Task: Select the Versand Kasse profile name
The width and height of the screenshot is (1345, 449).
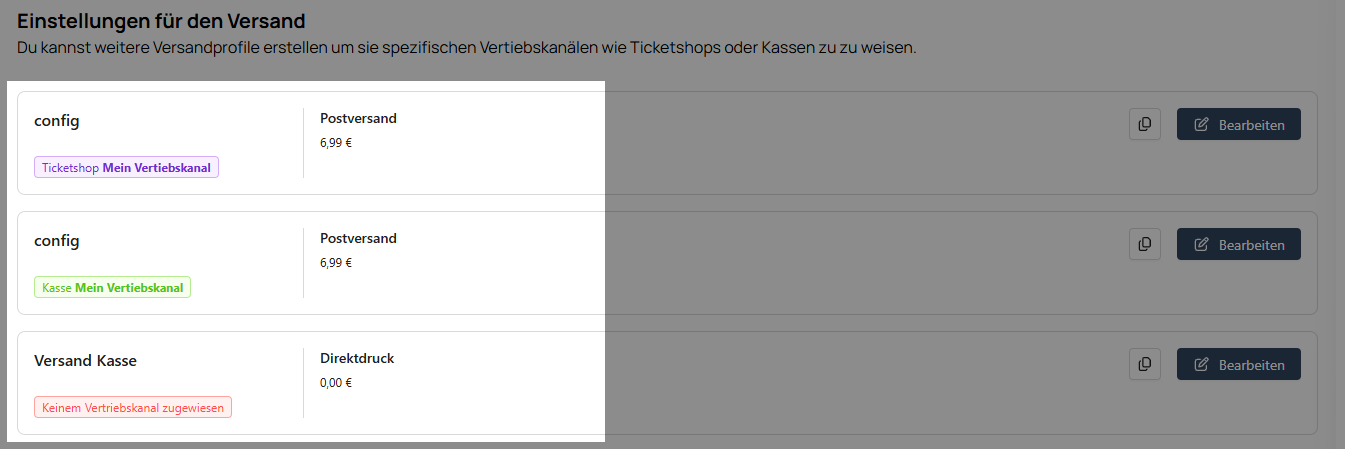Action: coord(85,361)
